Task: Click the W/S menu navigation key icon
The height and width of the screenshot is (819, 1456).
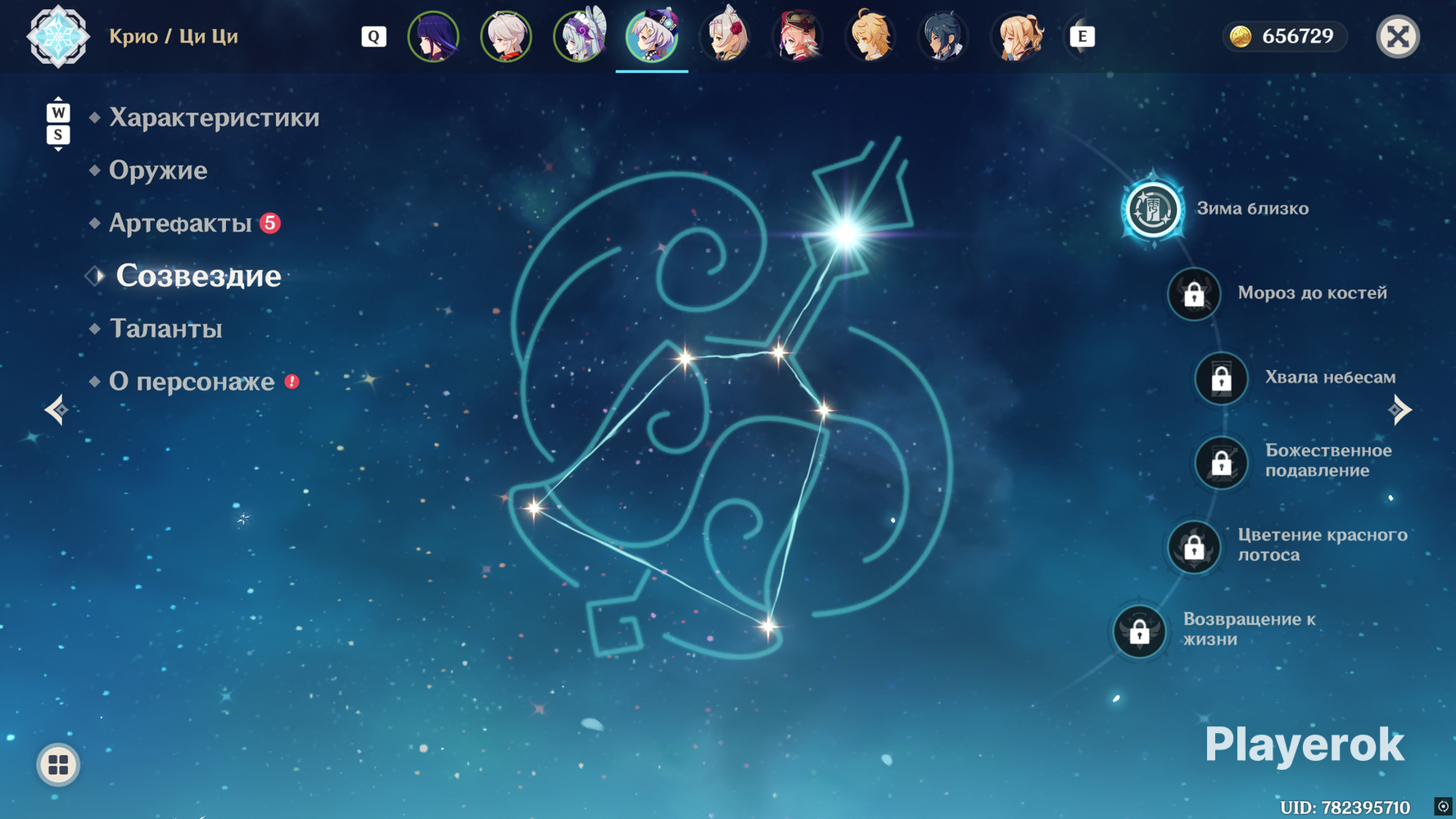Action: tap(58, 124)
